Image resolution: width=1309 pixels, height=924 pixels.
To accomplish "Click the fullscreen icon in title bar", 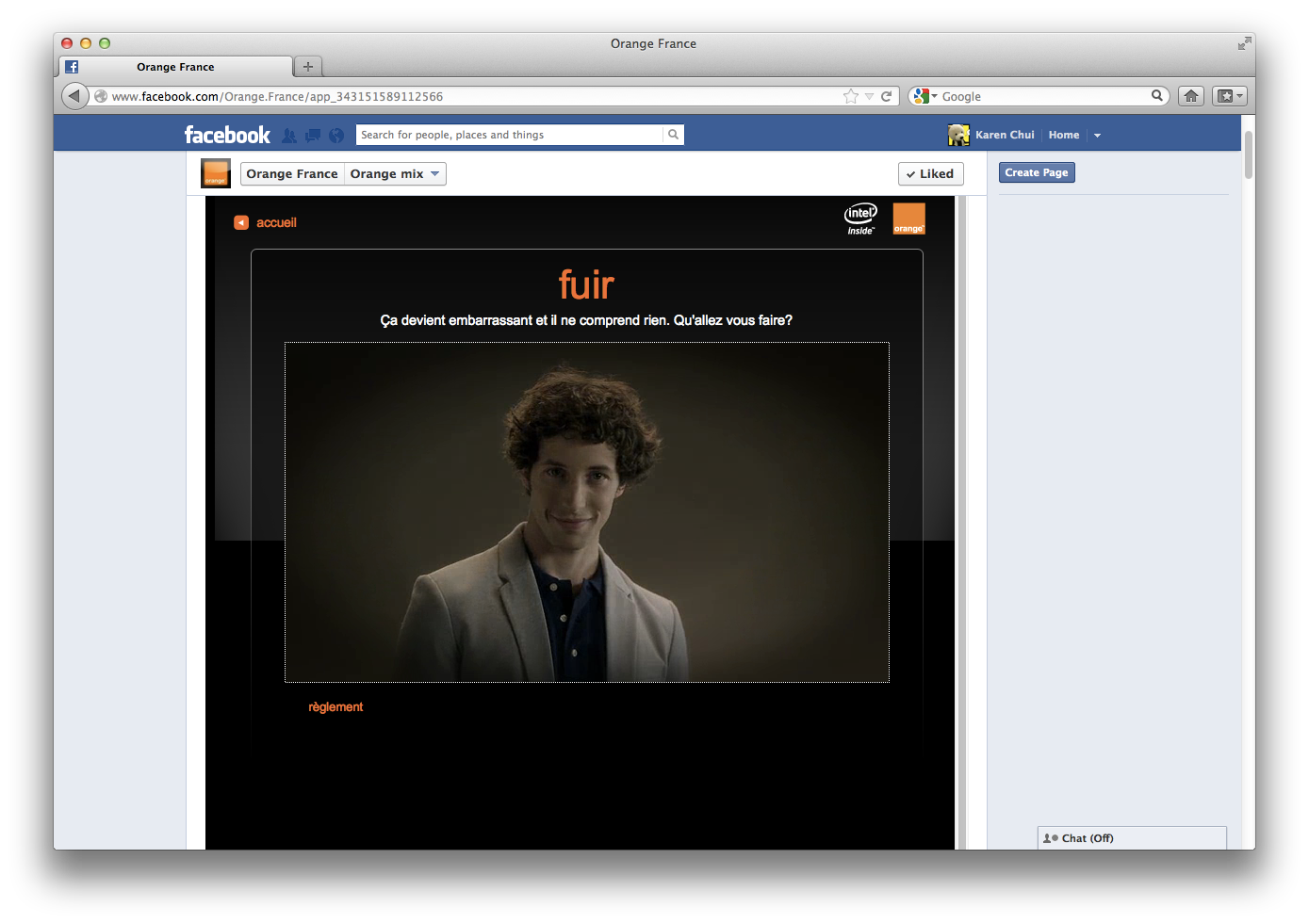I will pos(1244,43).
